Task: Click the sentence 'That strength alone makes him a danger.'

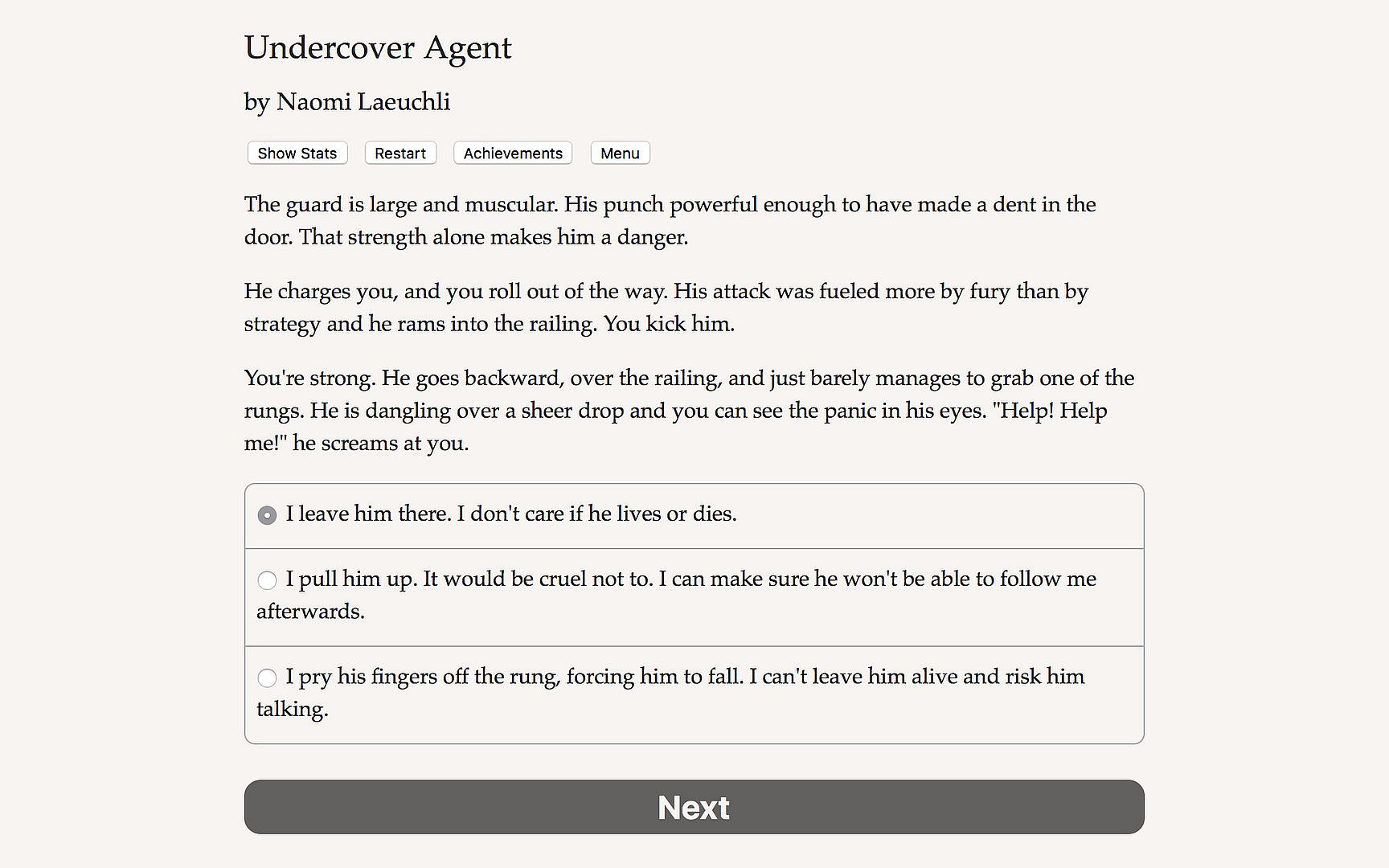Action: [x=494, y=238]
